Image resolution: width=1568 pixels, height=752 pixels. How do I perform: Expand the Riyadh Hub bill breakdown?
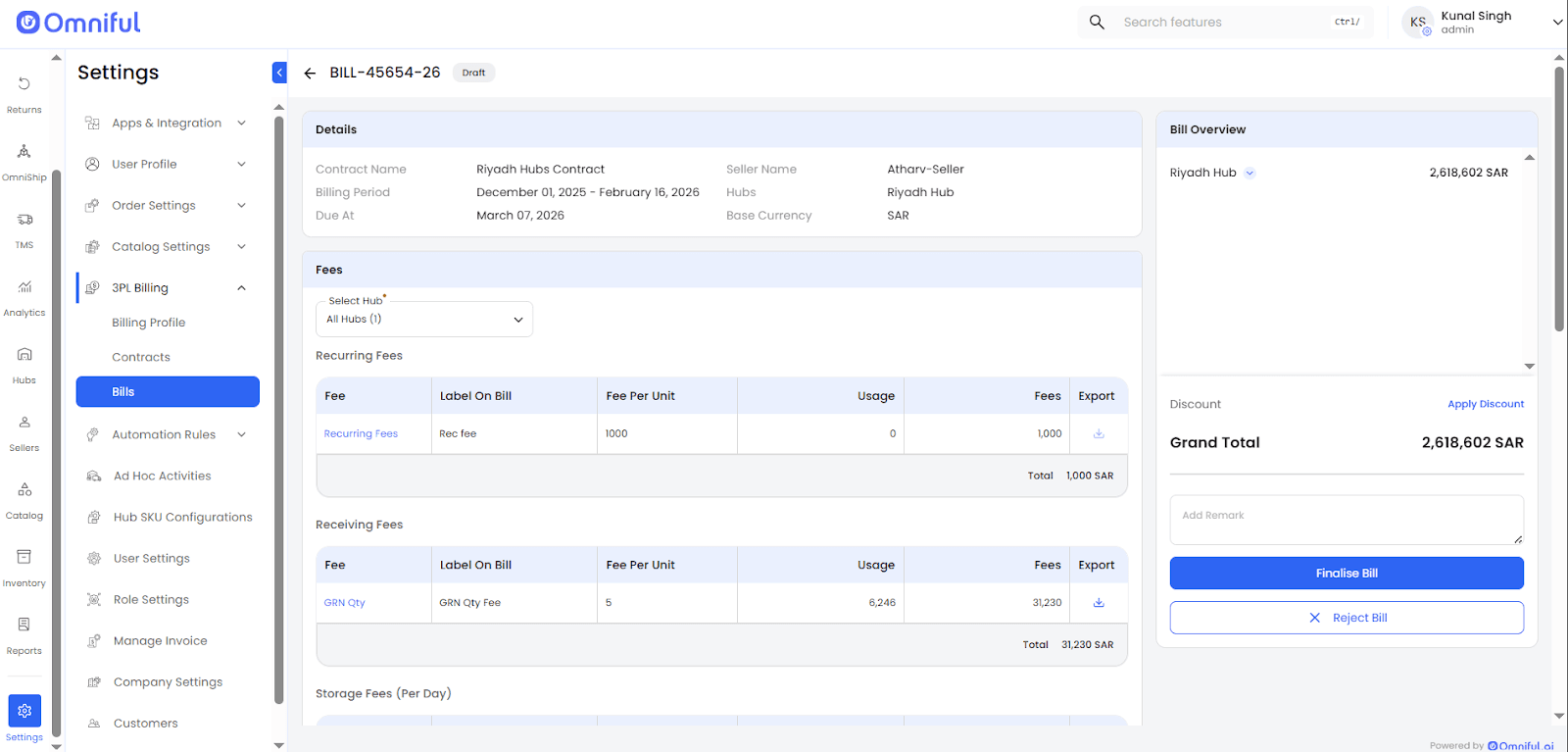coord(1249,174)
